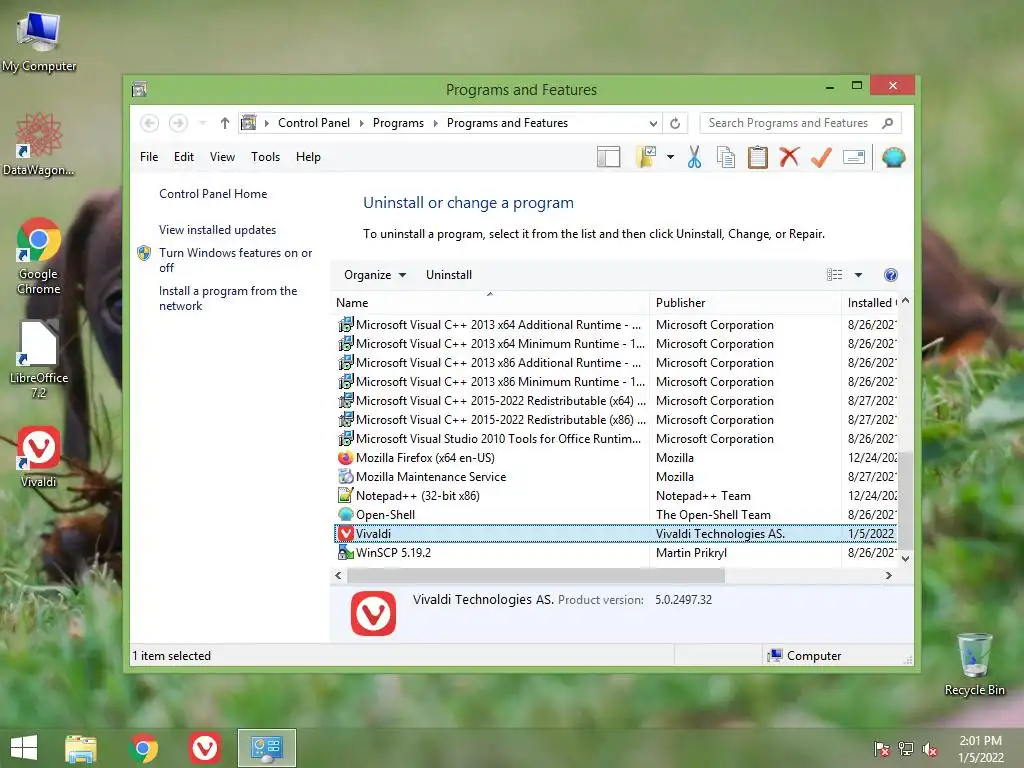
Task: Click the orange checkmark Properties icon
Action: point(821,157)
